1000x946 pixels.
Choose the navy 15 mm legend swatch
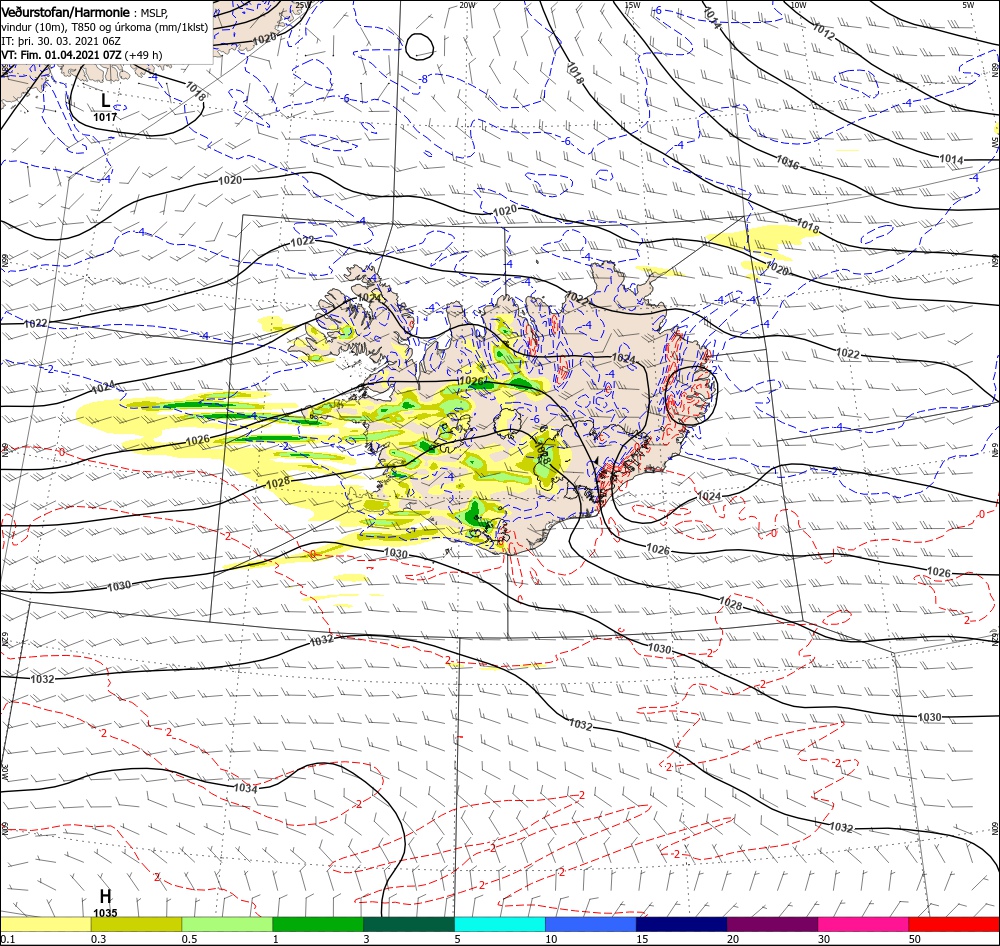pyautogui.click(x=682, y=924)
